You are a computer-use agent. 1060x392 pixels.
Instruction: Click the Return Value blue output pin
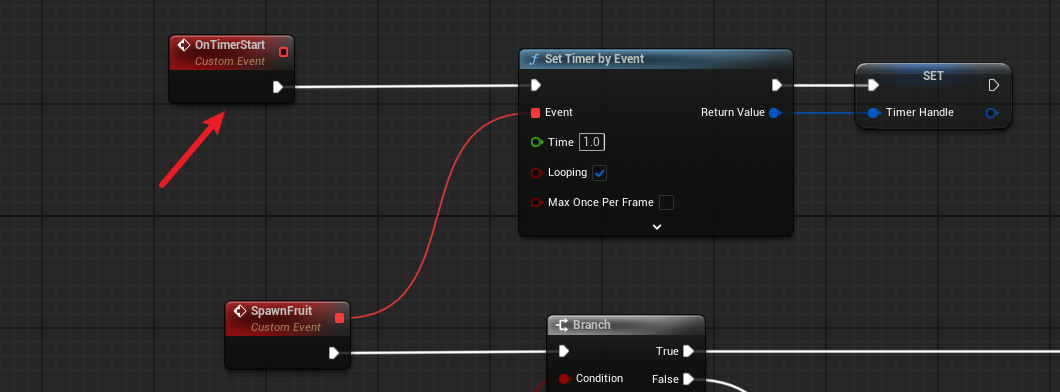click(775, 113)
